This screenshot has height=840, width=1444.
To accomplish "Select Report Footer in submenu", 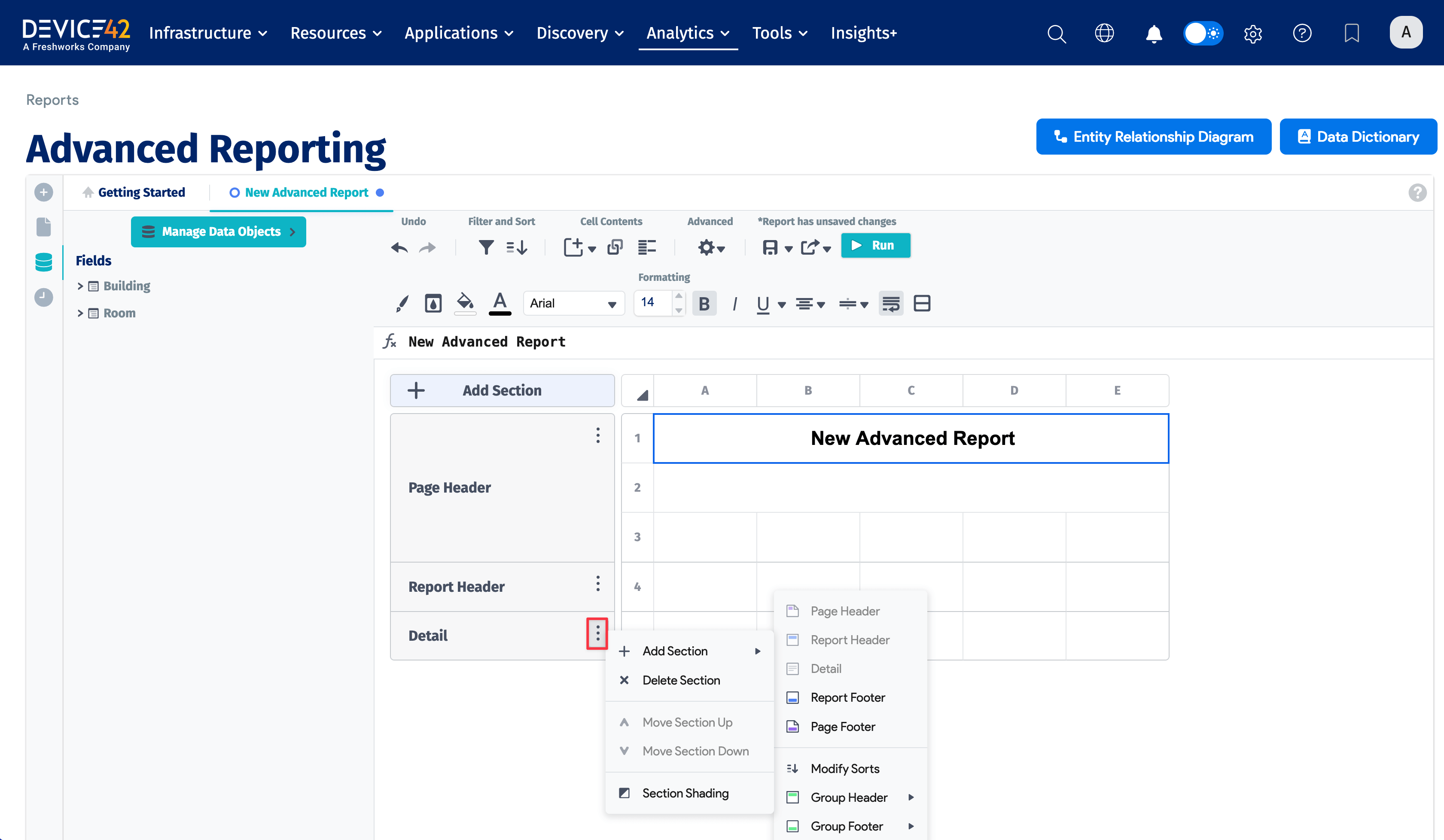I will [850, 697].
